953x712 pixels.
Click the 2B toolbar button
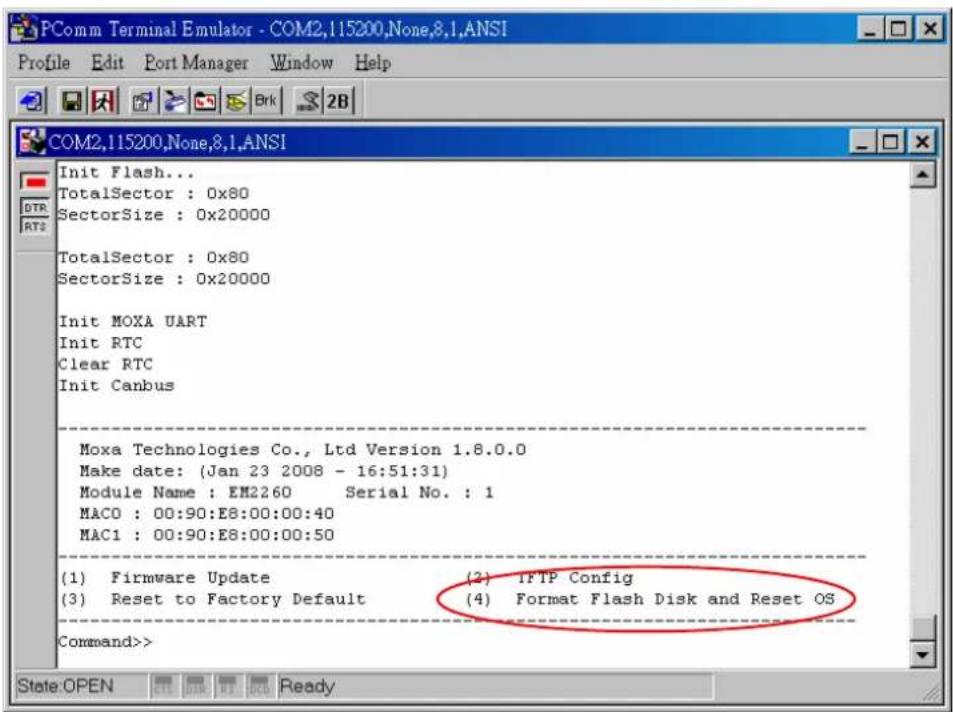(x=338, y=101)
